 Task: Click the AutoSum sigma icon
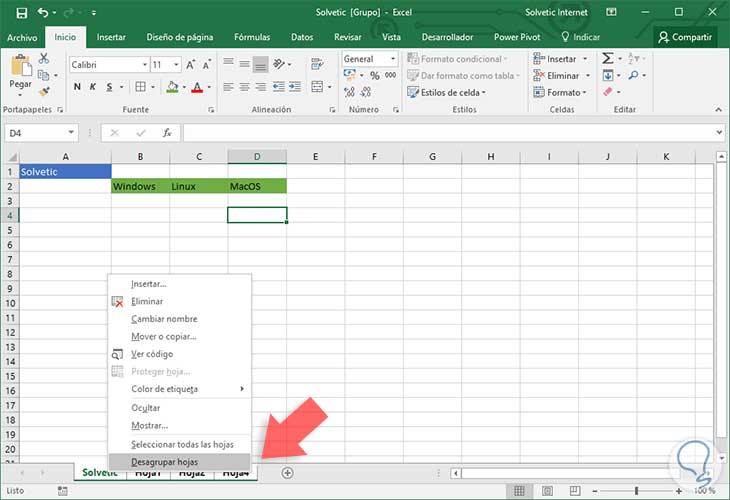pyautogui.click(x=608, y=58)
